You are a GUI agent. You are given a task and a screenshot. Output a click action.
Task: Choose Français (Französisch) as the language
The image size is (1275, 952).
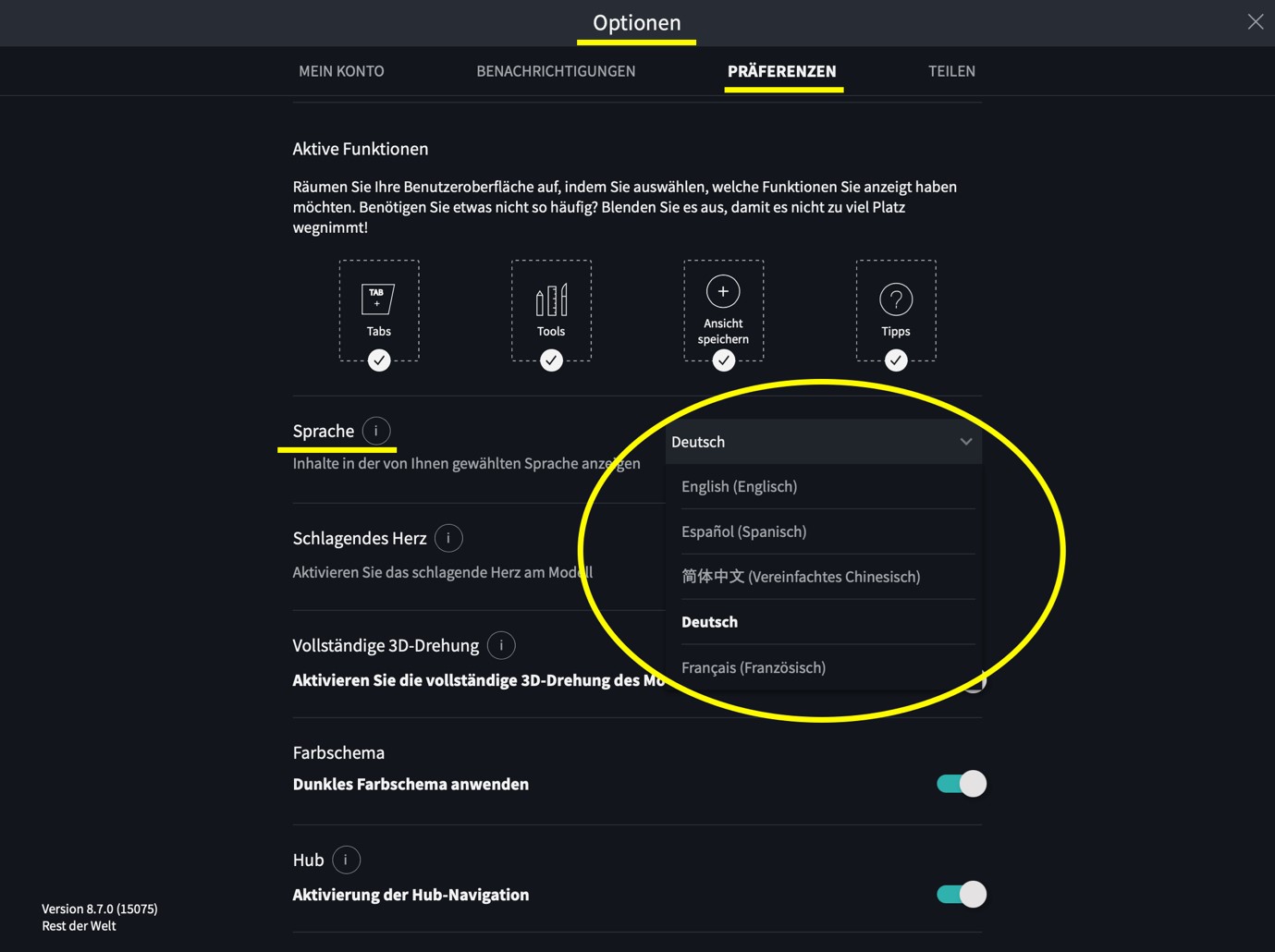pos(753,666)
